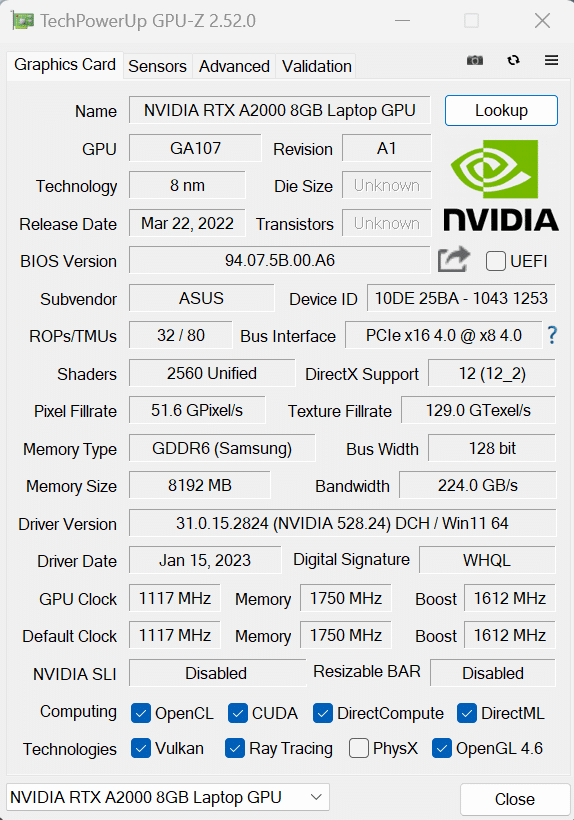Click the BIOS export share arrow icon
This screenshot has height=820, width=574.
pos(454,259)
